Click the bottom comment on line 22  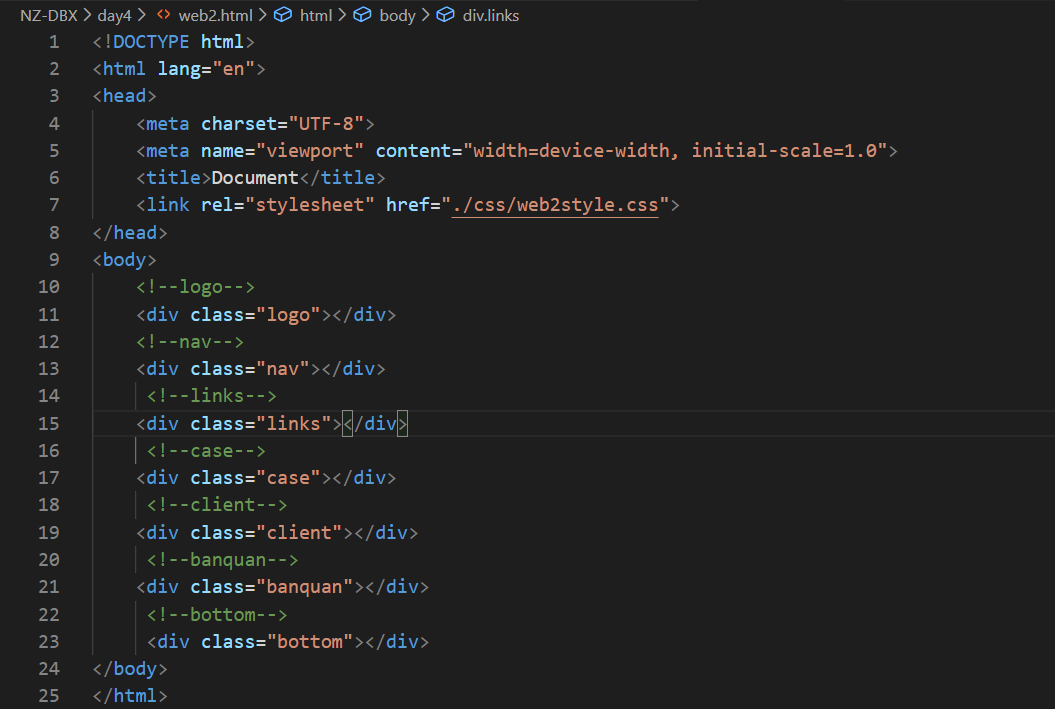coord(217,615)
